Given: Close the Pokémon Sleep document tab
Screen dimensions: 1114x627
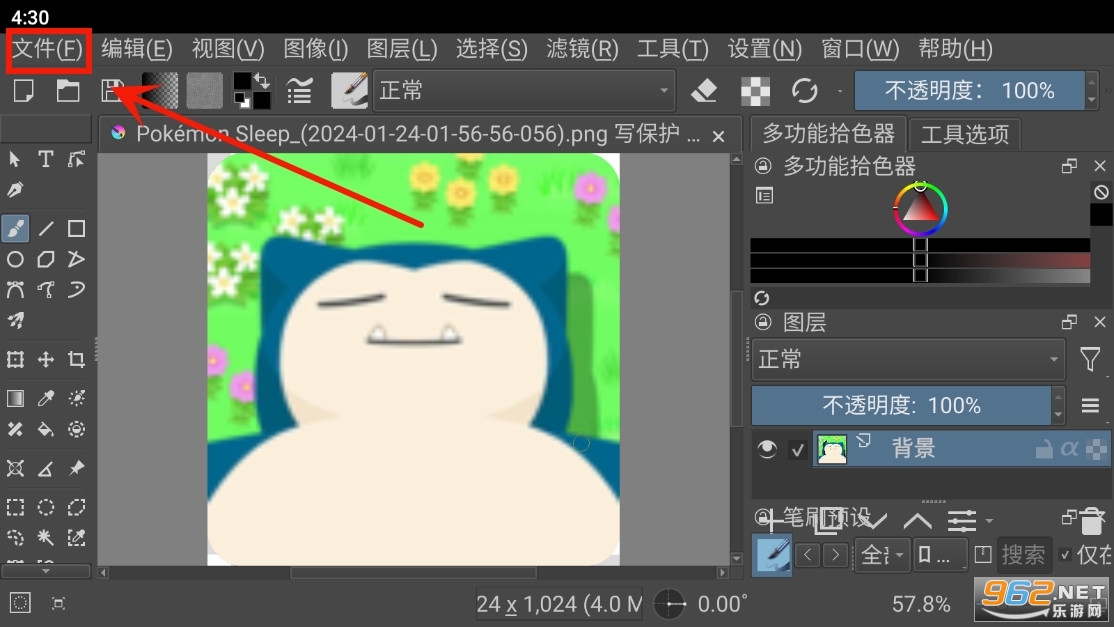Looking at the screenshot, I should (718, 136).
